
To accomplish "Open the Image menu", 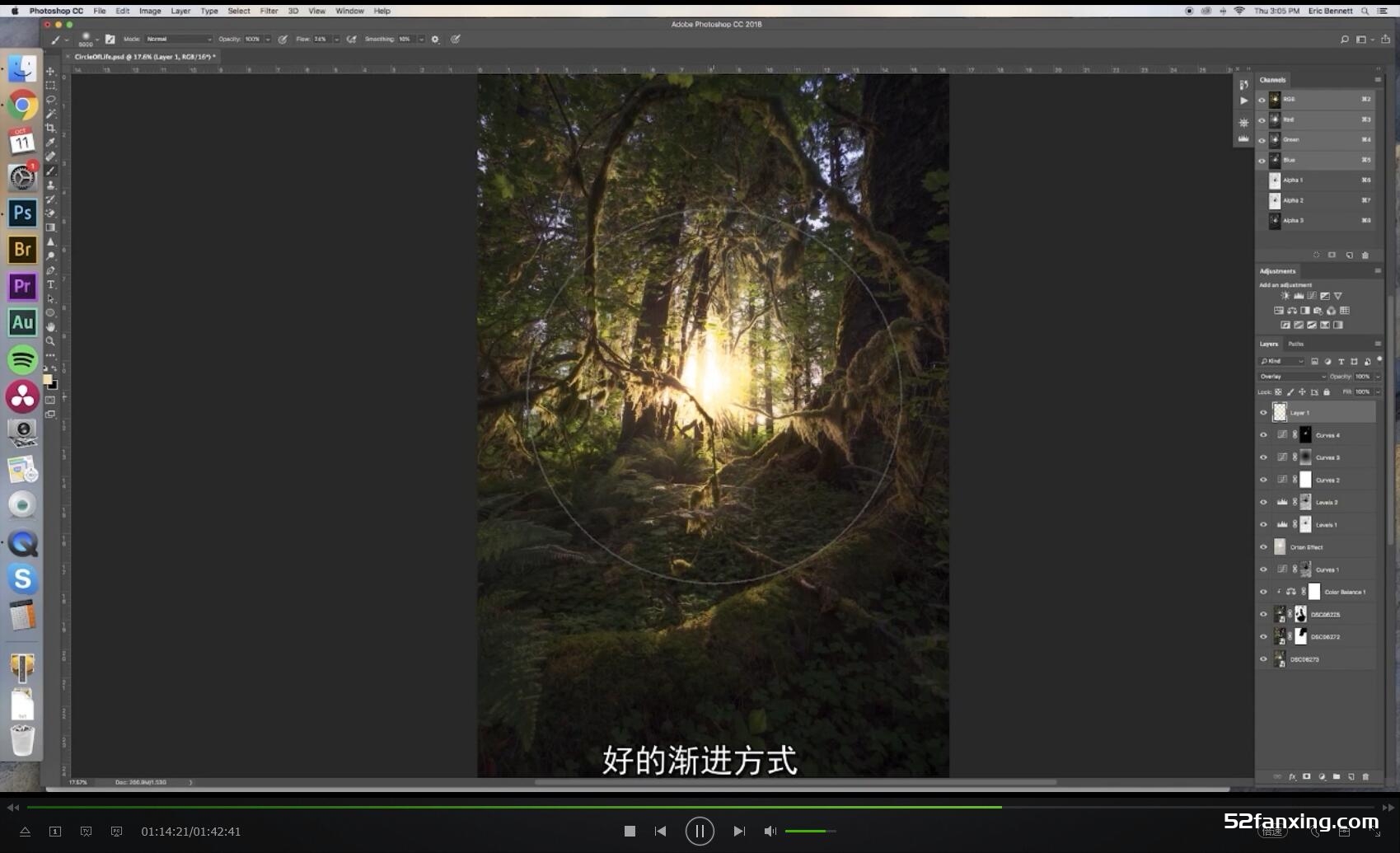I will coord(150,11).
